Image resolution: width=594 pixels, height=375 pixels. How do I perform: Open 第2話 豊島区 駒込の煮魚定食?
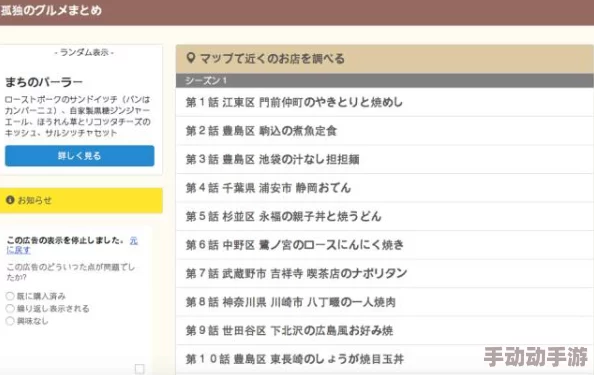click(385, 131)
